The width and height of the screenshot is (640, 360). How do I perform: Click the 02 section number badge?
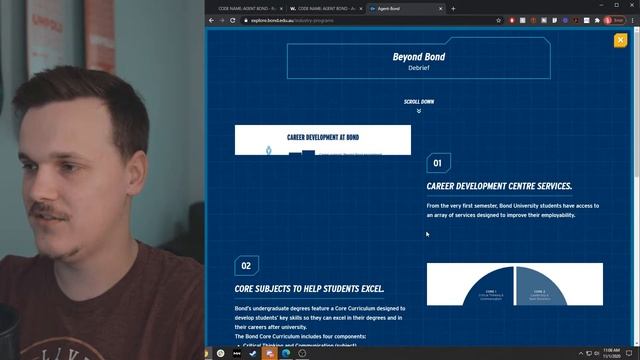click(x=247, y=266)
